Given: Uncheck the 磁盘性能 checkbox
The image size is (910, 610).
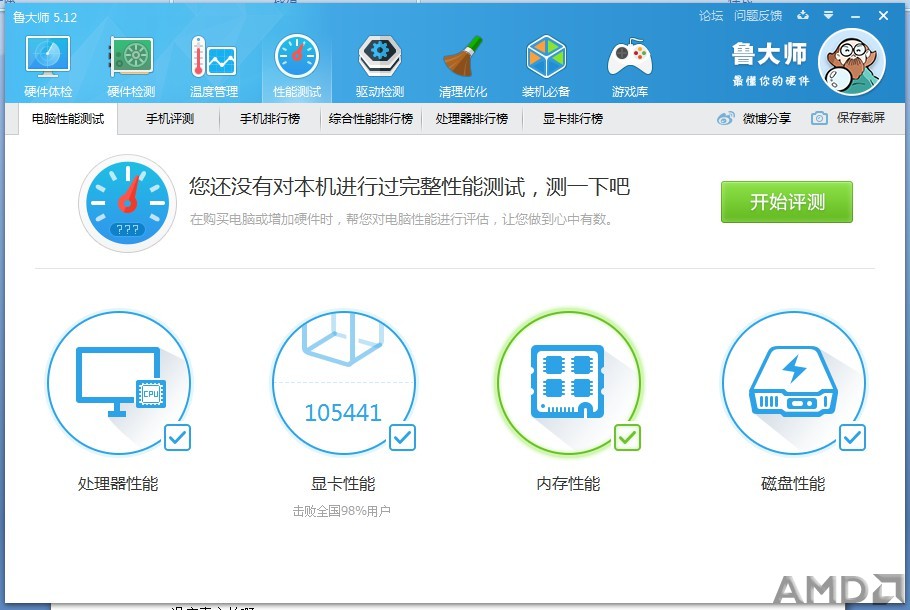Looking at the screenshot, I should [x=853, y=438].
